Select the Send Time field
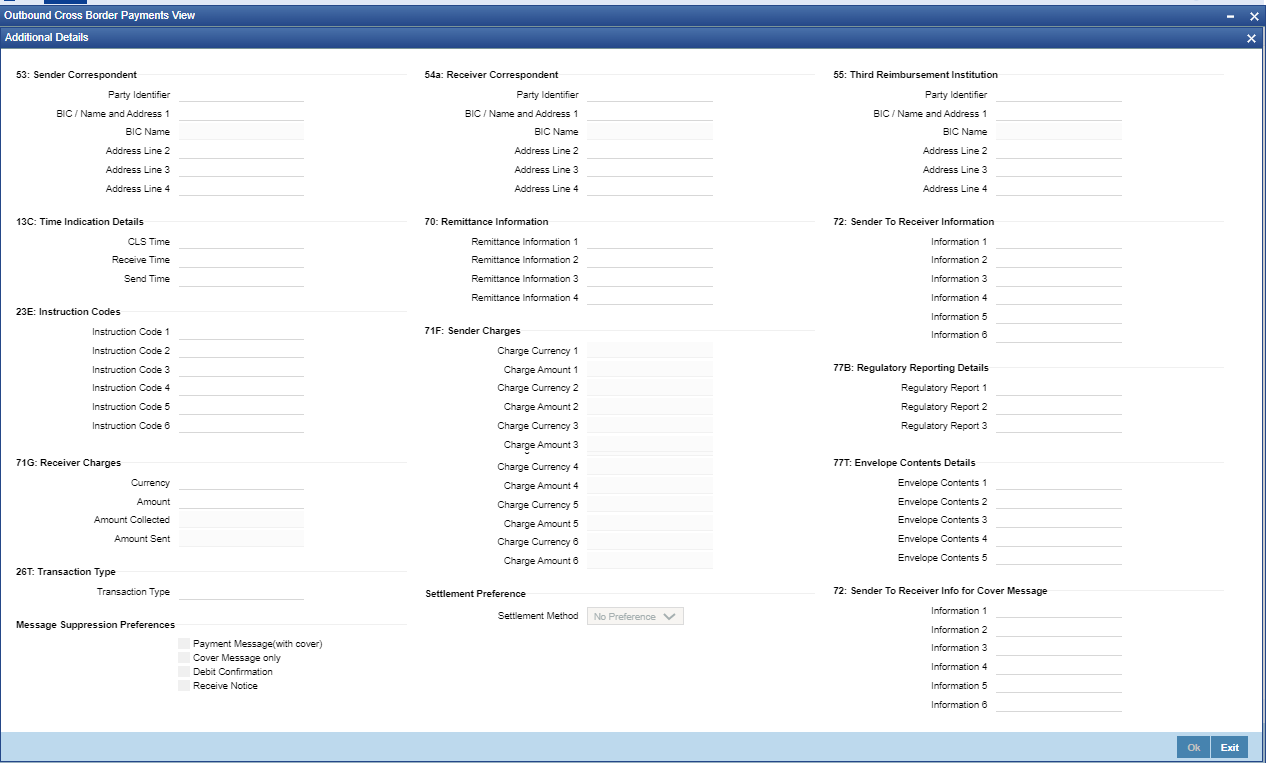 (241, 278)
